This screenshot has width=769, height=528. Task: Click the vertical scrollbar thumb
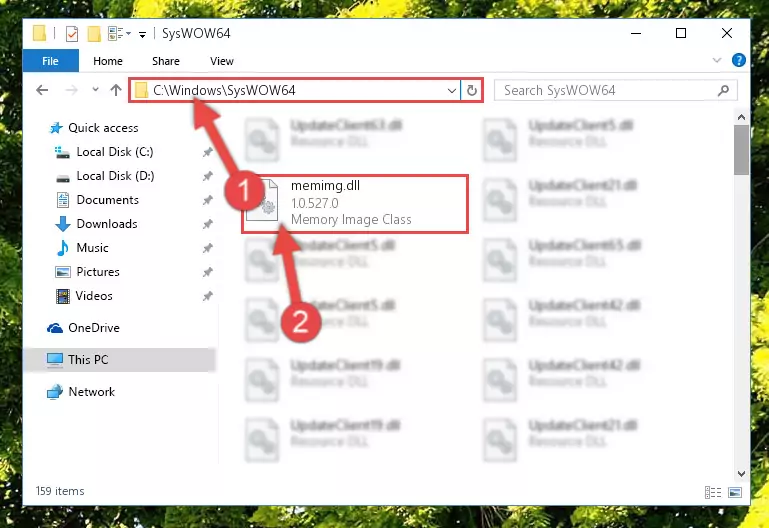click(x=741, y=150)
